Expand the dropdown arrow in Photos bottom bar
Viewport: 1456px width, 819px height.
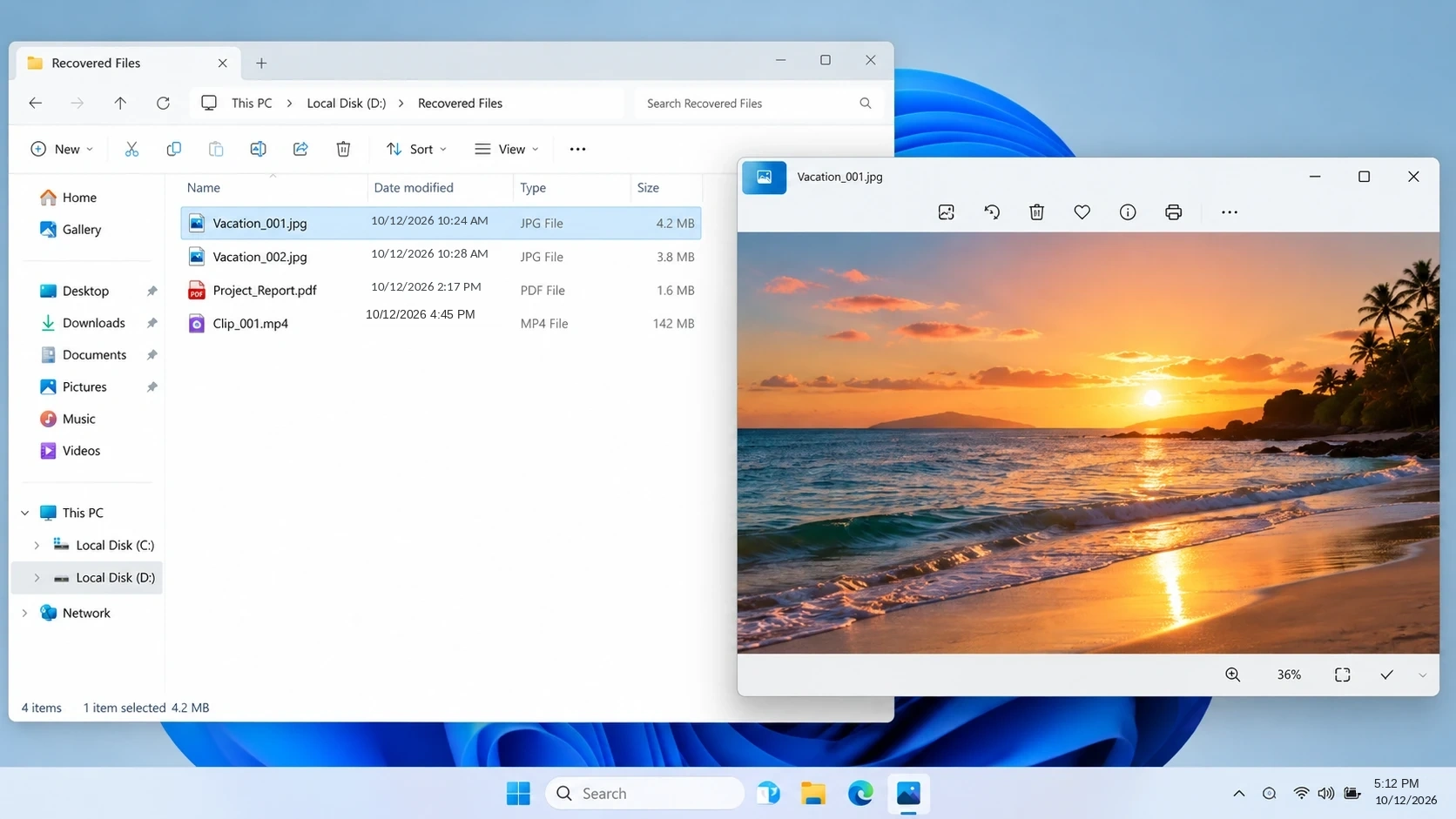point(1422,675)
